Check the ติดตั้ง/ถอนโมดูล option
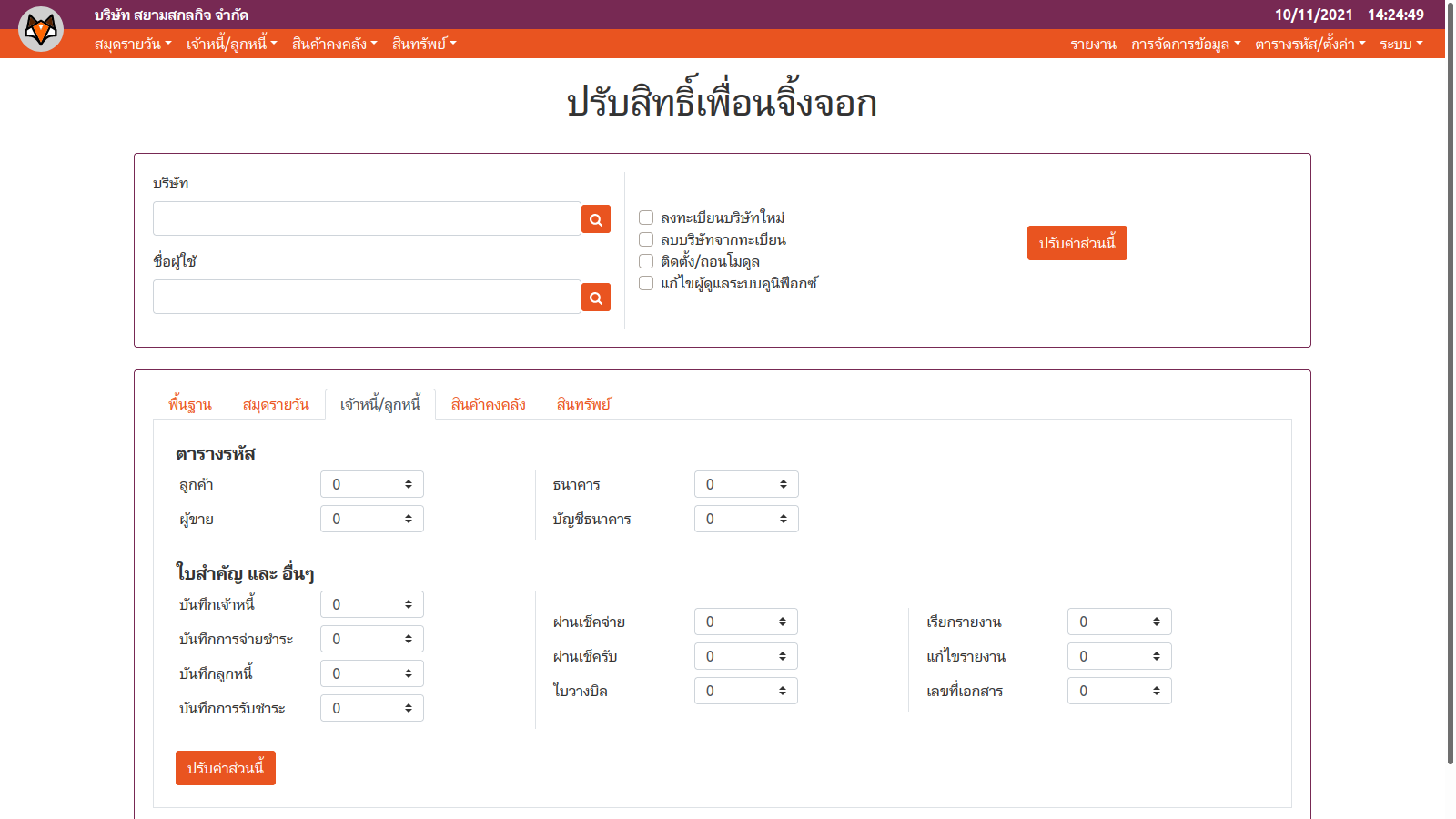 coord(646,261)
